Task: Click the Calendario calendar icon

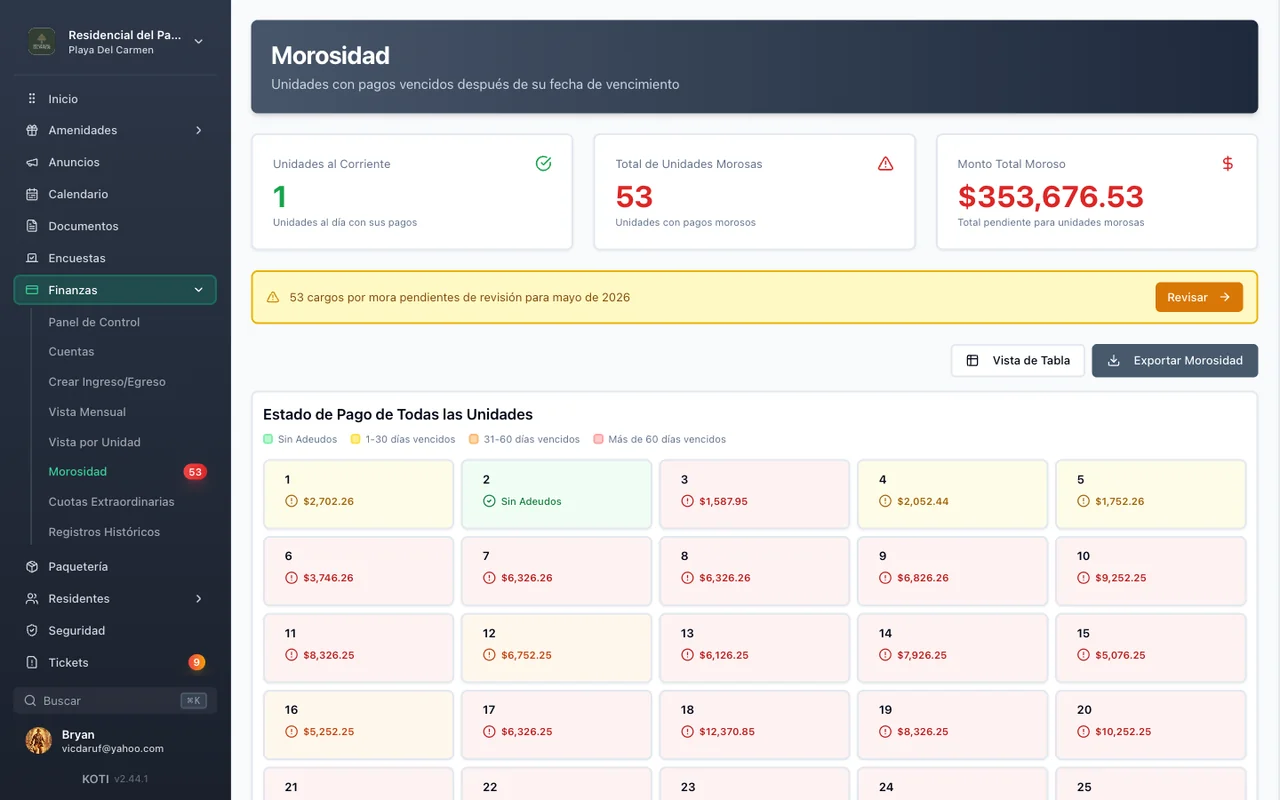Action: pos(32,194)
